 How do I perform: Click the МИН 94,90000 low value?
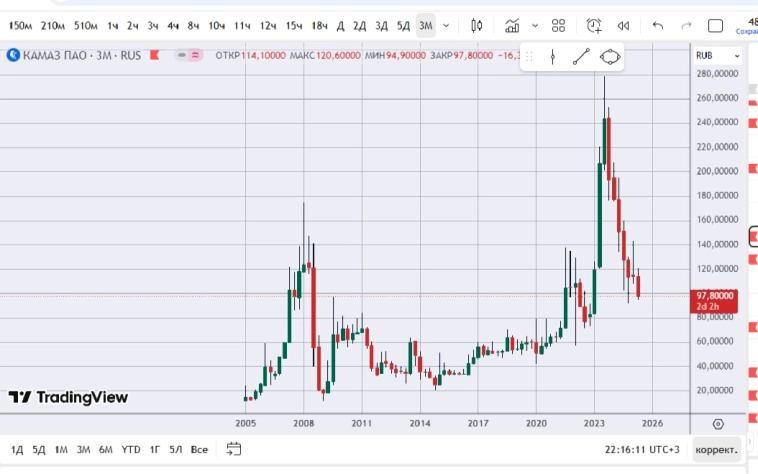(395, 56)
